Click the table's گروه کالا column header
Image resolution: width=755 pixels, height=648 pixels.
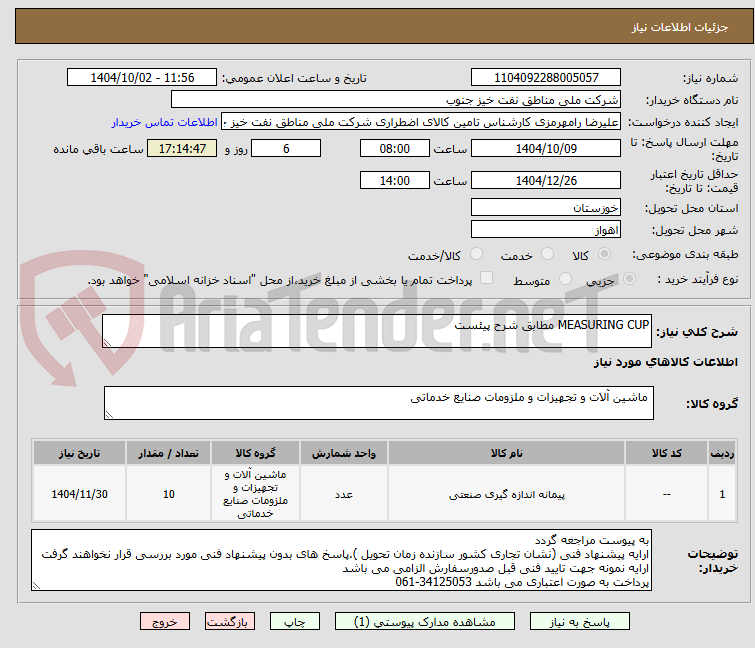(x=255, y=453)
